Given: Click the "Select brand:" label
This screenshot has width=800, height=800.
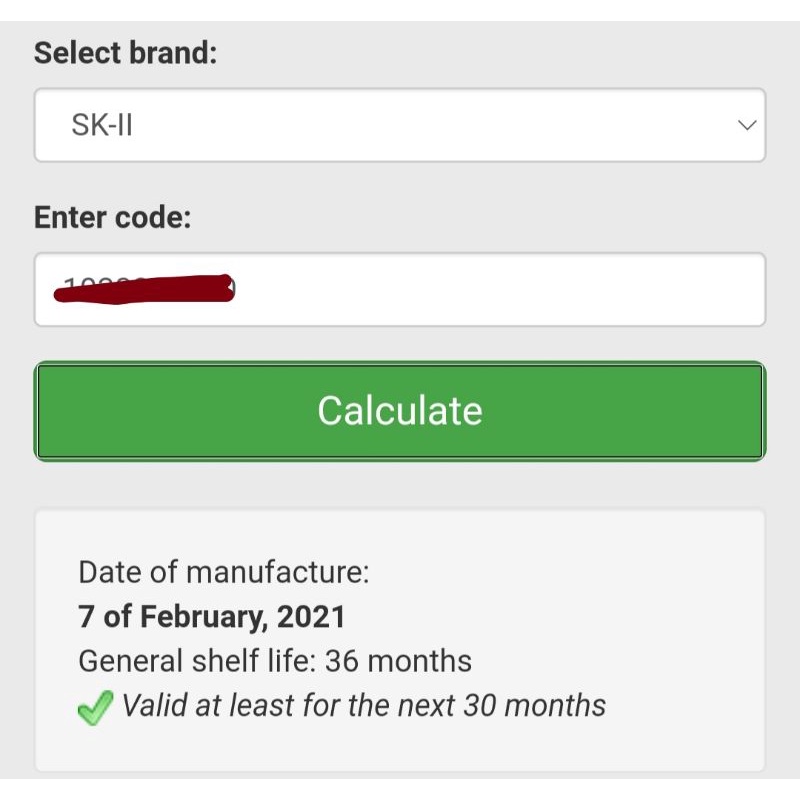Looking at the screenshot, I should pyautogui.click(x=125, y=52).
